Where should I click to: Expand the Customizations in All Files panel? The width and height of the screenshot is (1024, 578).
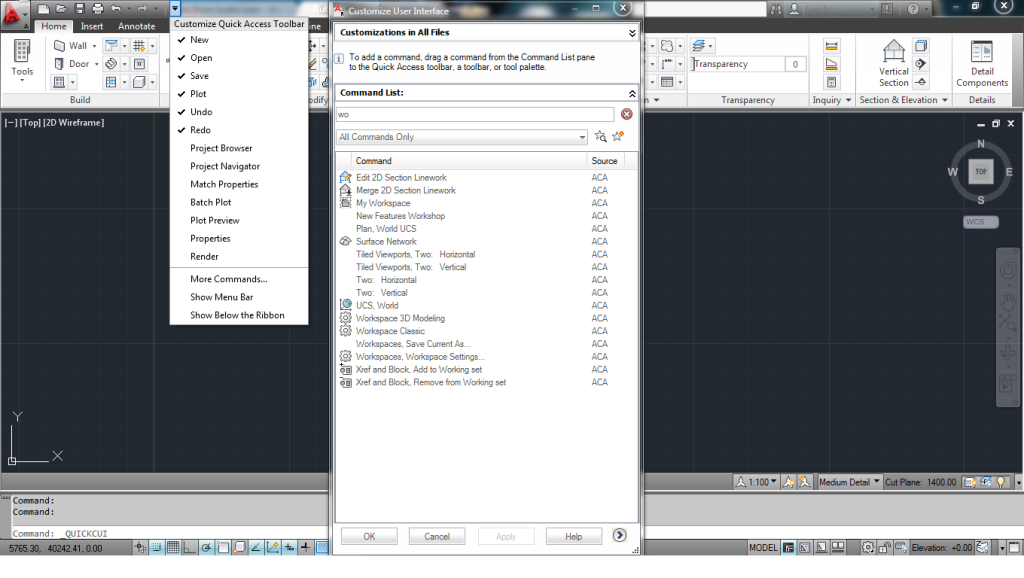point(632,33)
